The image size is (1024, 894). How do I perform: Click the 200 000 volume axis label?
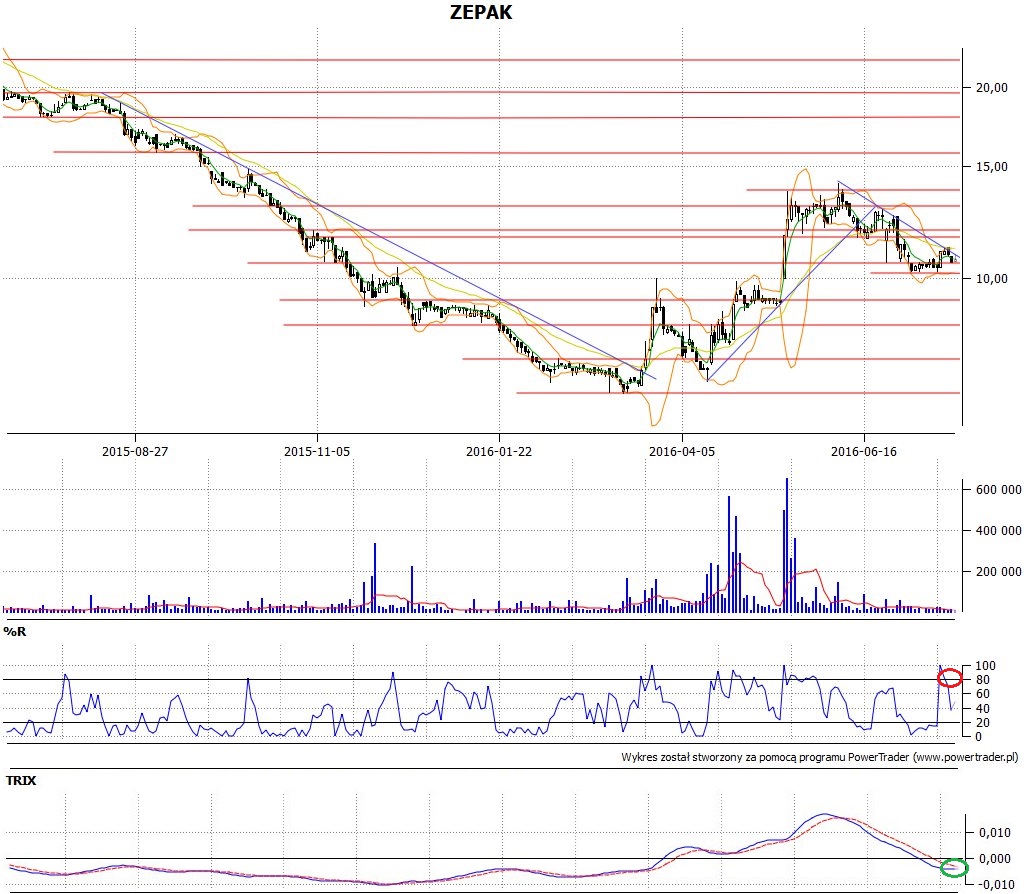click(999, 571)
